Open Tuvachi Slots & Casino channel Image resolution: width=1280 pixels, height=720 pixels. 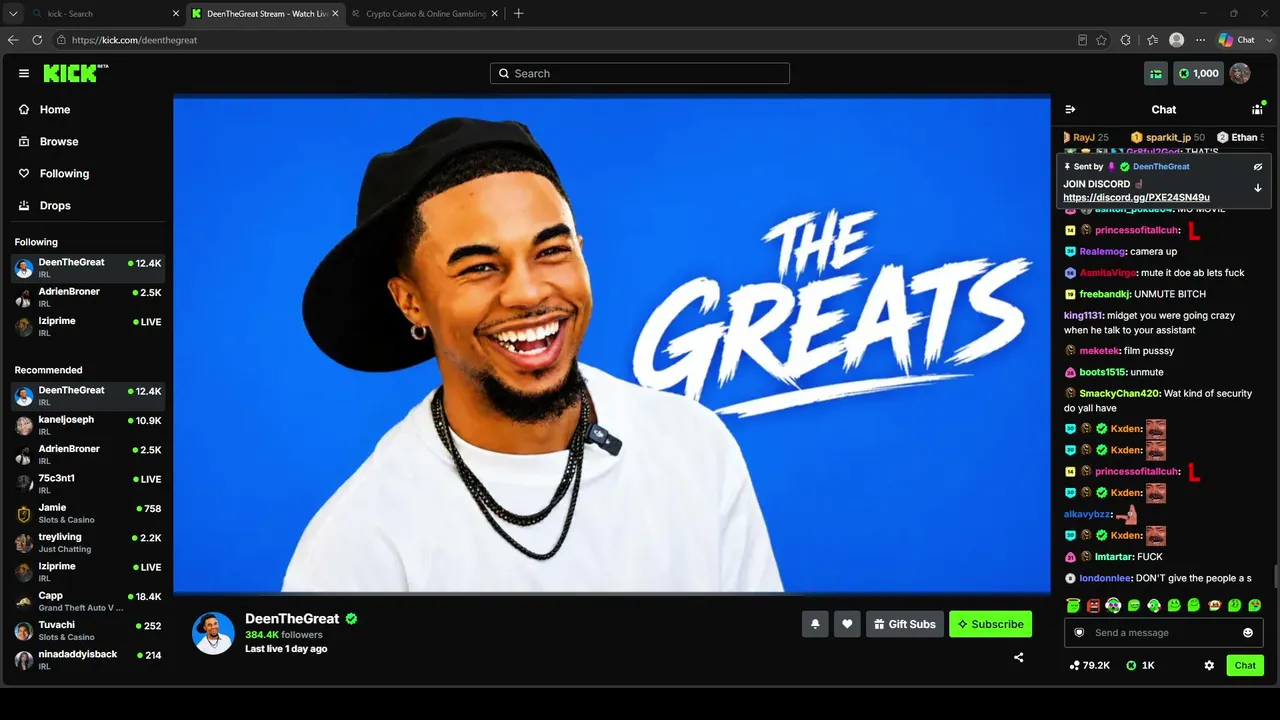pyautogui.click(x=88, y=631)
